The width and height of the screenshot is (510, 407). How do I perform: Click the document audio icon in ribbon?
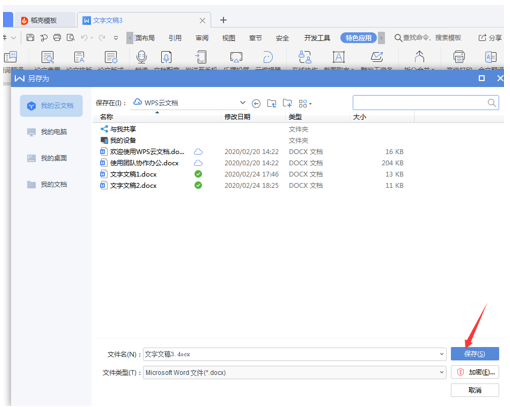[166, 57]
